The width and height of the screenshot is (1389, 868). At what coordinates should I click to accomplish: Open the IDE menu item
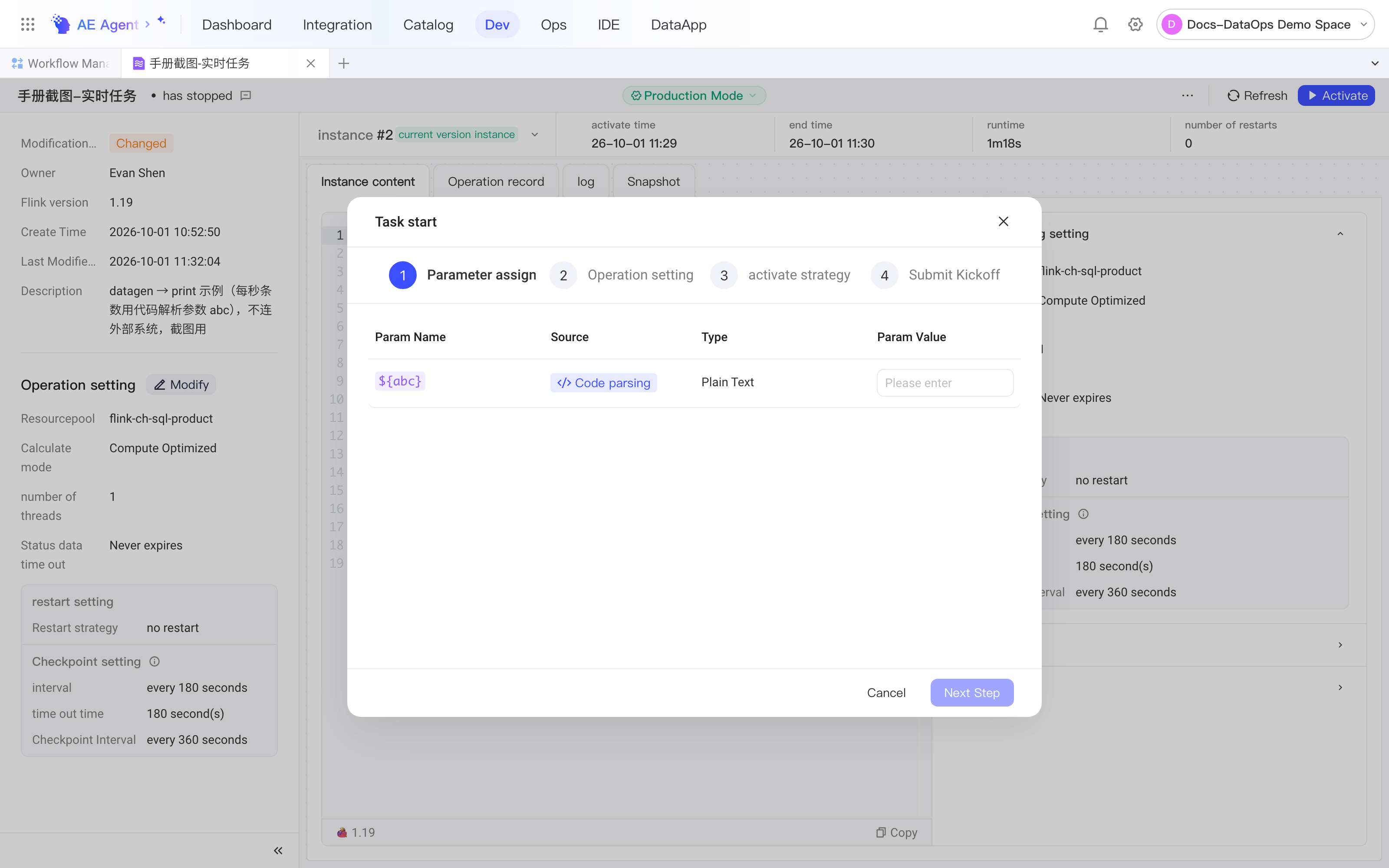609,25
